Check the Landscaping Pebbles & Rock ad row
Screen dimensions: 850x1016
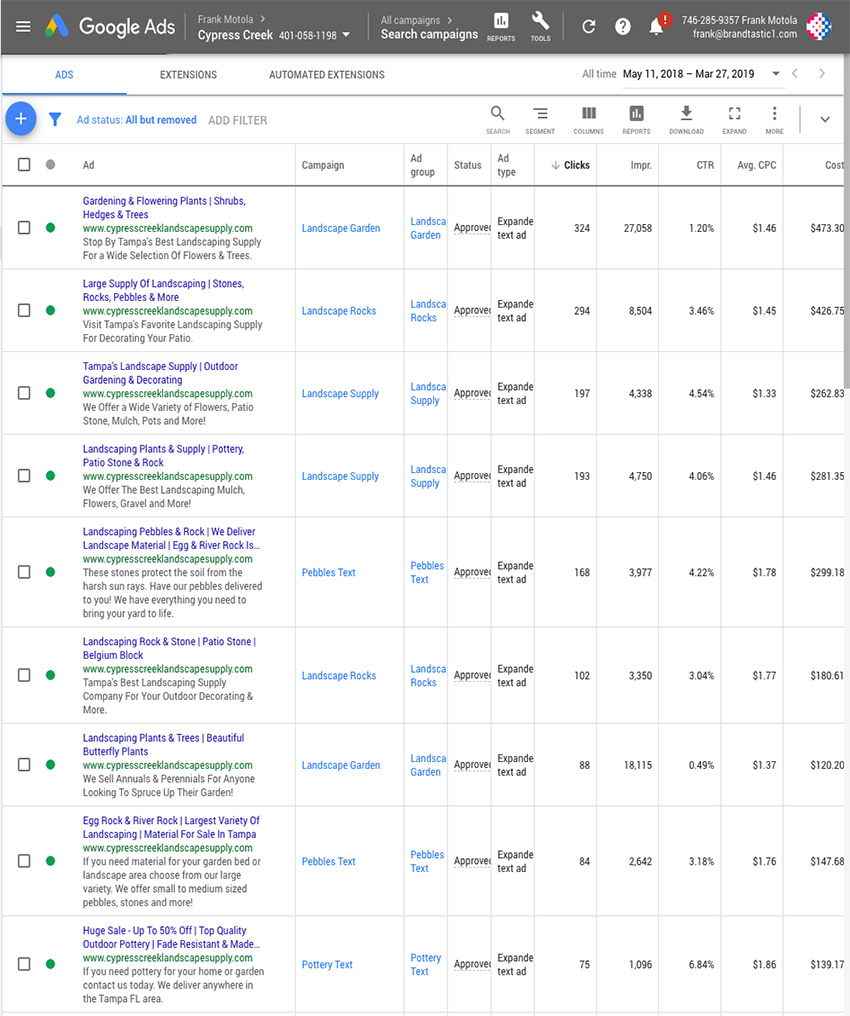pos(24,572)
